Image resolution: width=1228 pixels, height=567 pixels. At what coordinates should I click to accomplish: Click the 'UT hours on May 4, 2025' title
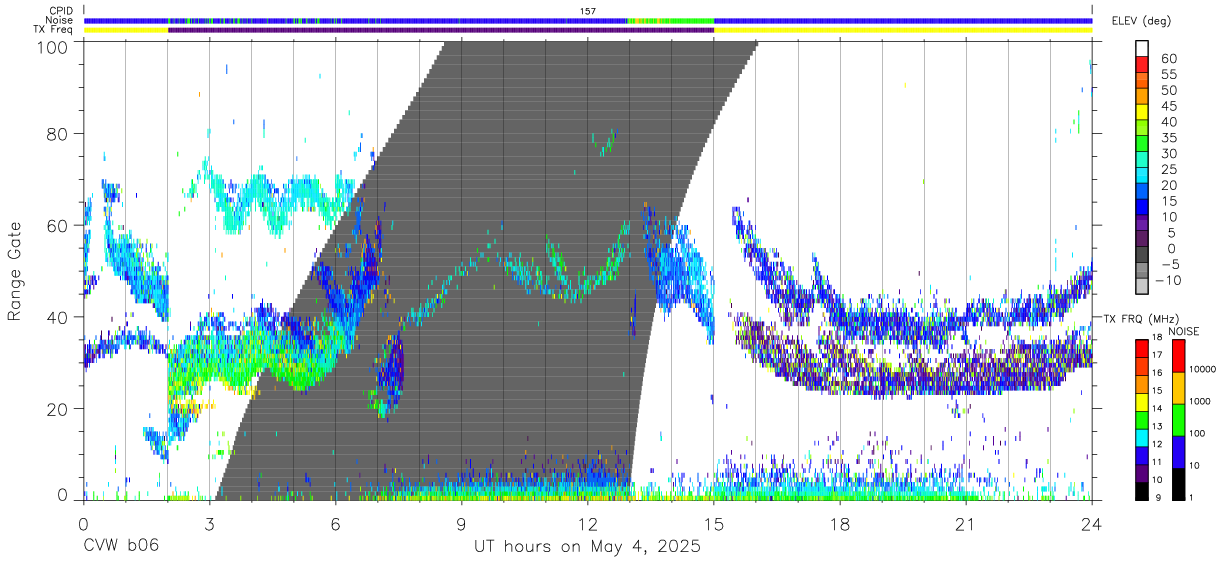[587, 548]
